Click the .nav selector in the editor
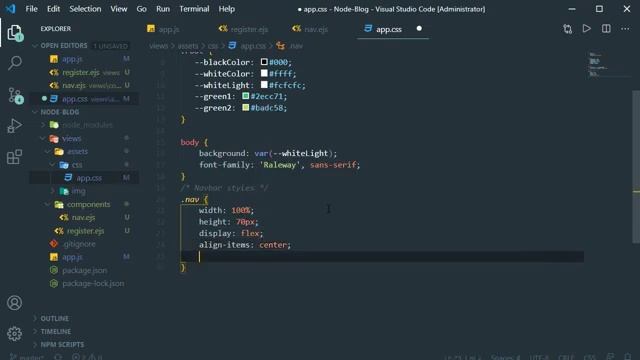Image resolution: width=640 pixels, height=360 pixels. (190, 200)
